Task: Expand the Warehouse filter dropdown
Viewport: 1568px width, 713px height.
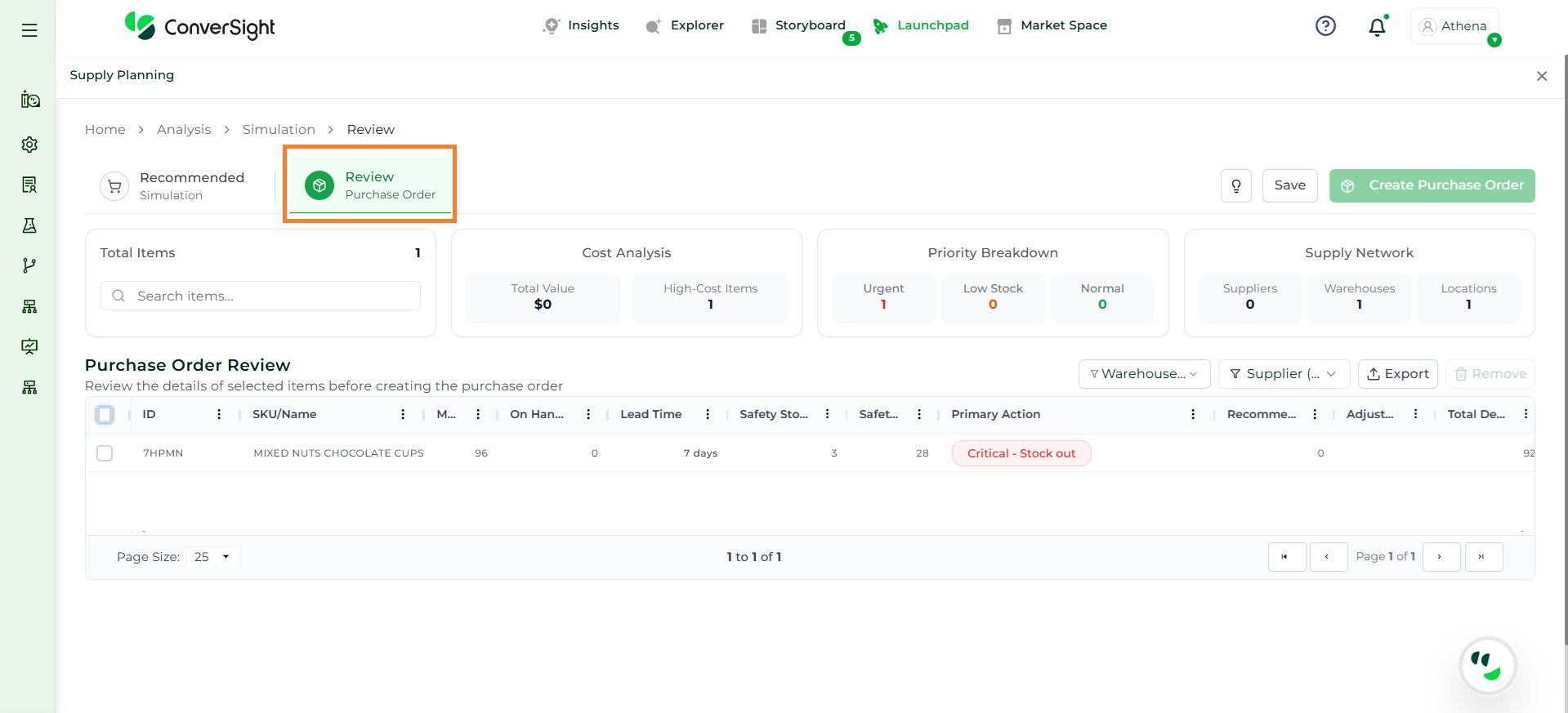Action: (x=1144, y=374)
